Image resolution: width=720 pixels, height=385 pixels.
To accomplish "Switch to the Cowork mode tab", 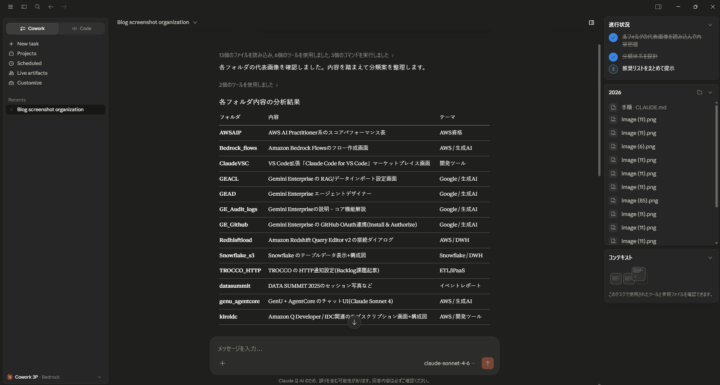I will click(x=32, y=28).
